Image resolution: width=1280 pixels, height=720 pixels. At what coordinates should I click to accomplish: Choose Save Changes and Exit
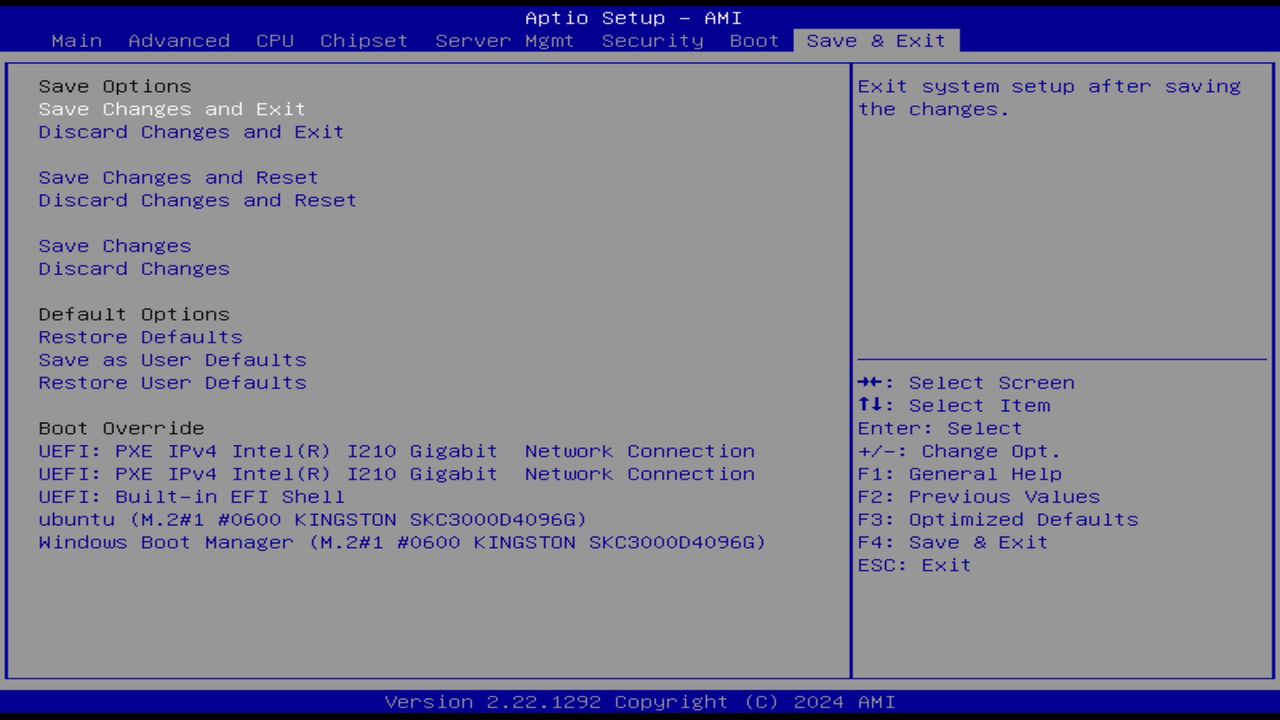pos(172,109)
